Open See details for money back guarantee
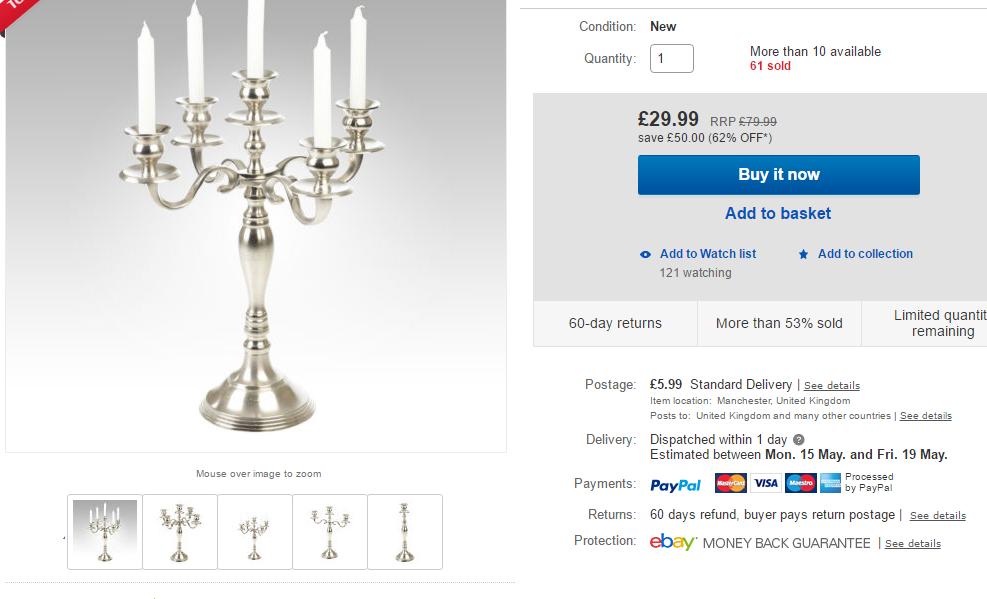This screenshot has width=987, height=599. click(913, 544)
